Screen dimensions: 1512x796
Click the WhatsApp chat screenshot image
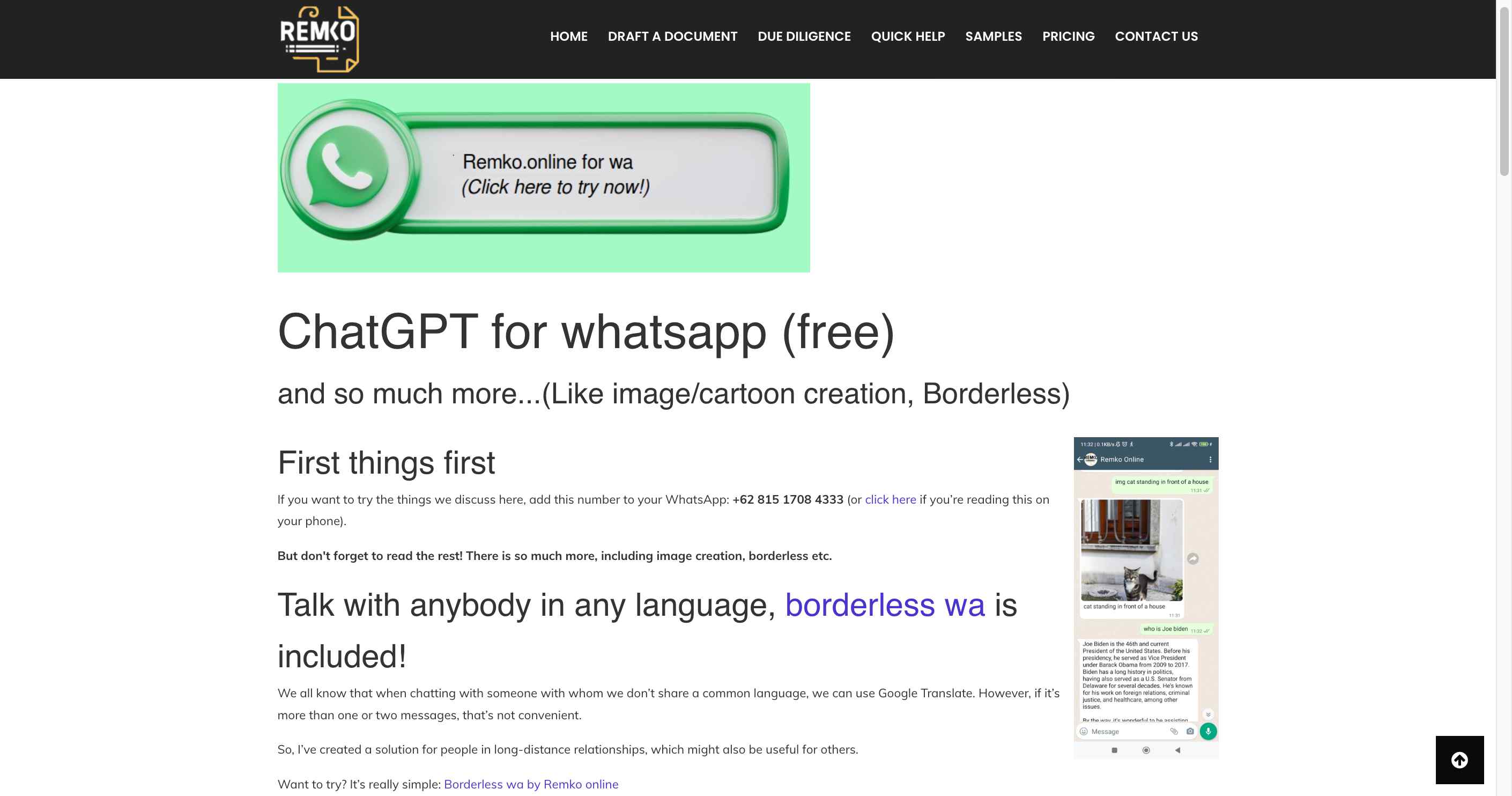(x=1146, y=598)
